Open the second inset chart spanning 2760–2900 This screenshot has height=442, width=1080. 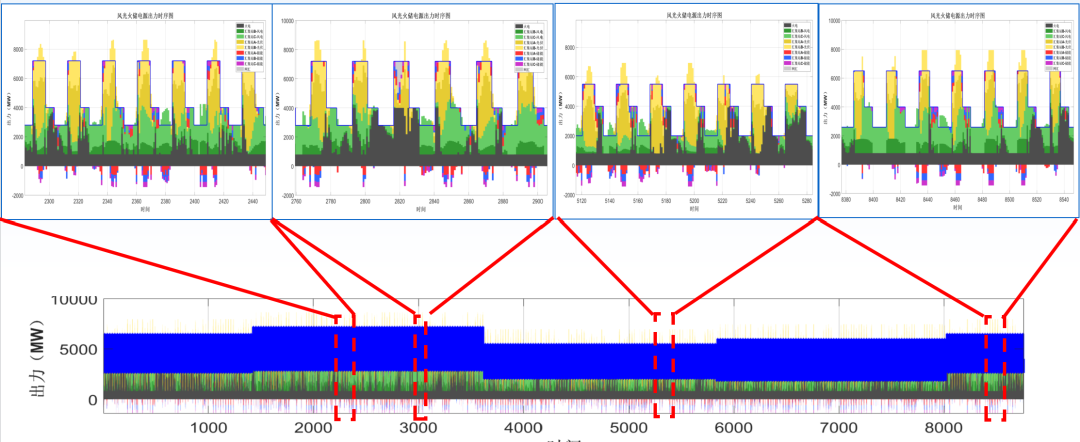410,110
